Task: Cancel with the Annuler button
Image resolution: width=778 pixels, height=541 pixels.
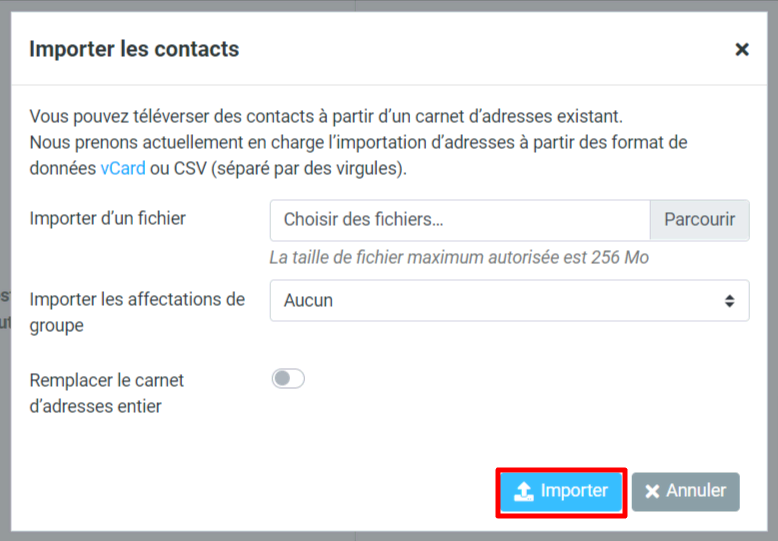Action: coord(686,491)
